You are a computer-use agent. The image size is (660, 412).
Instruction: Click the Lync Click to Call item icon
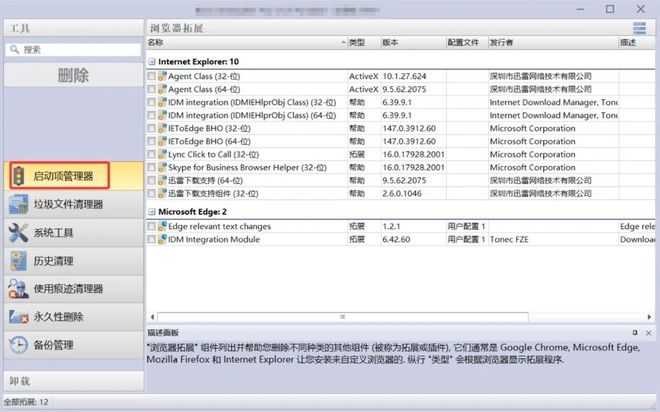pos(162,154)
